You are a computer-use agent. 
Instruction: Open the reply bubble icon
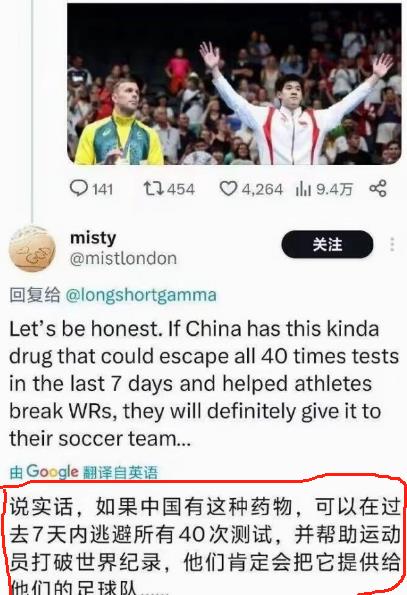click(x=79, y=188)
